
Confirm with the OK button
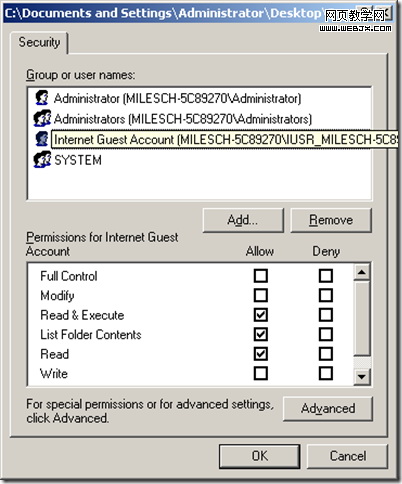(x=260, y=456)
